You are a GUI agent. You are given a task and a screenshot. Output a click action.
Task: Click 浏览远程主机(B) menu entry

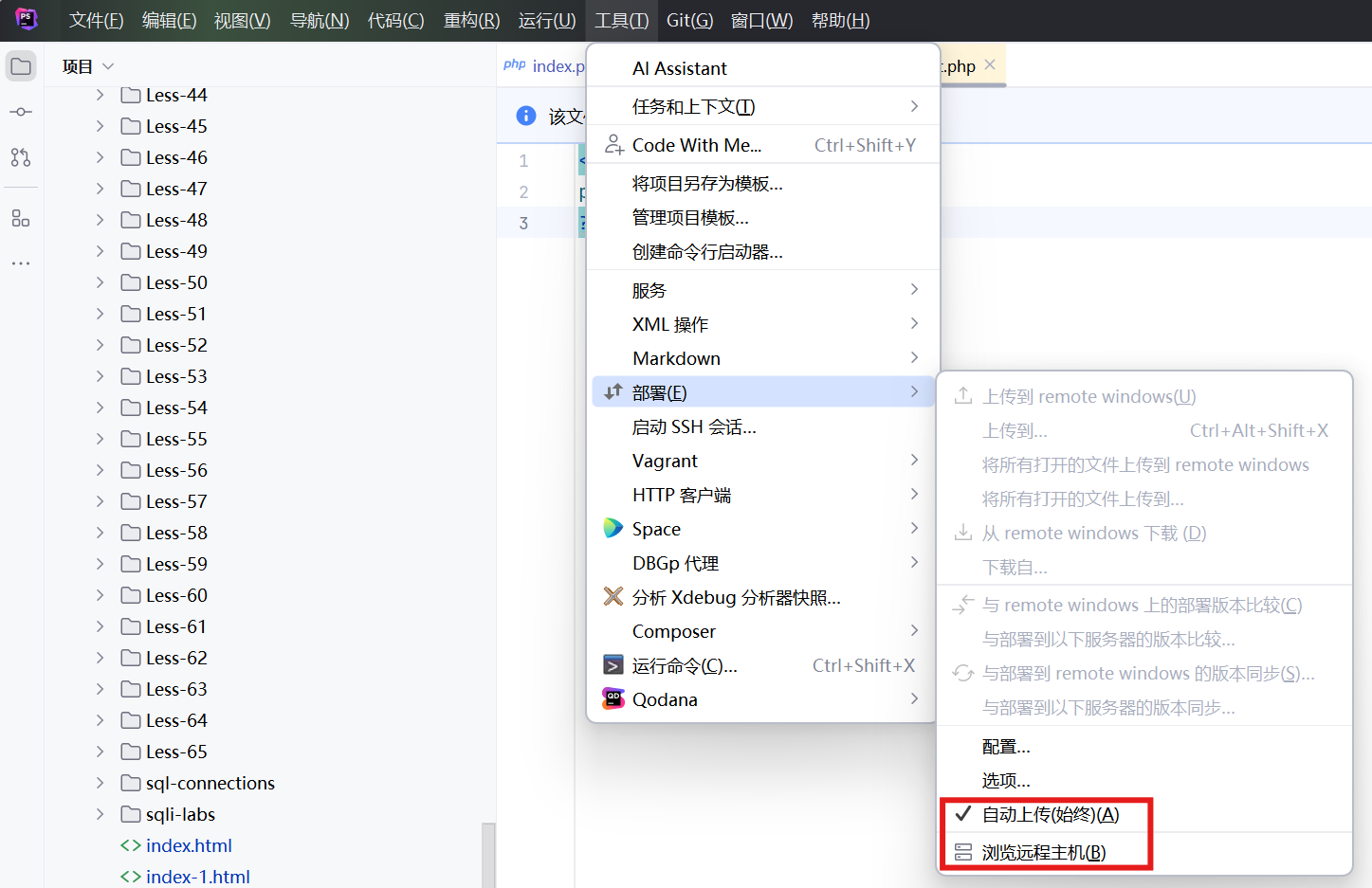point(1043,852)
